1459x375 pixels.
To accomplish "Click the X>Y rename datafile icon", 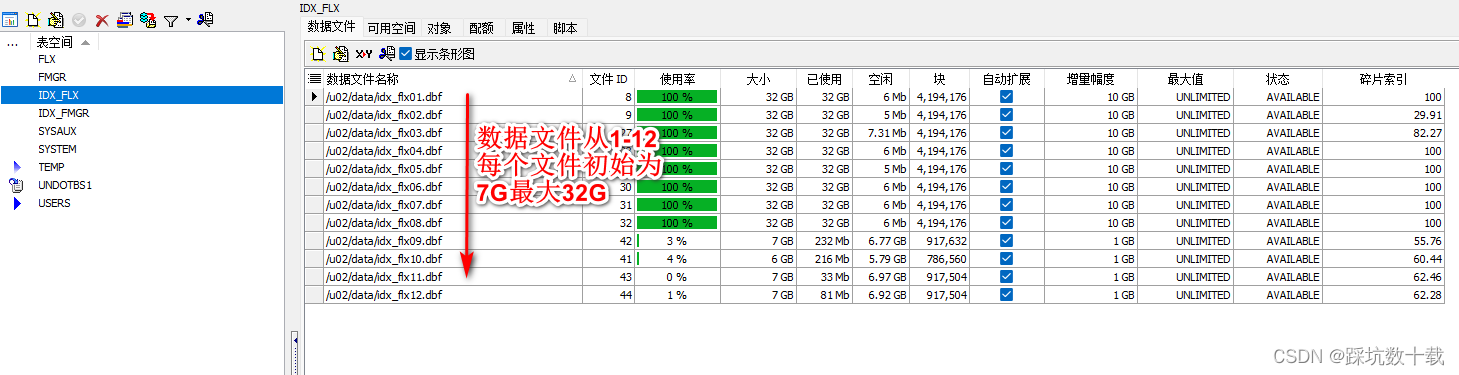I will 364,54.
